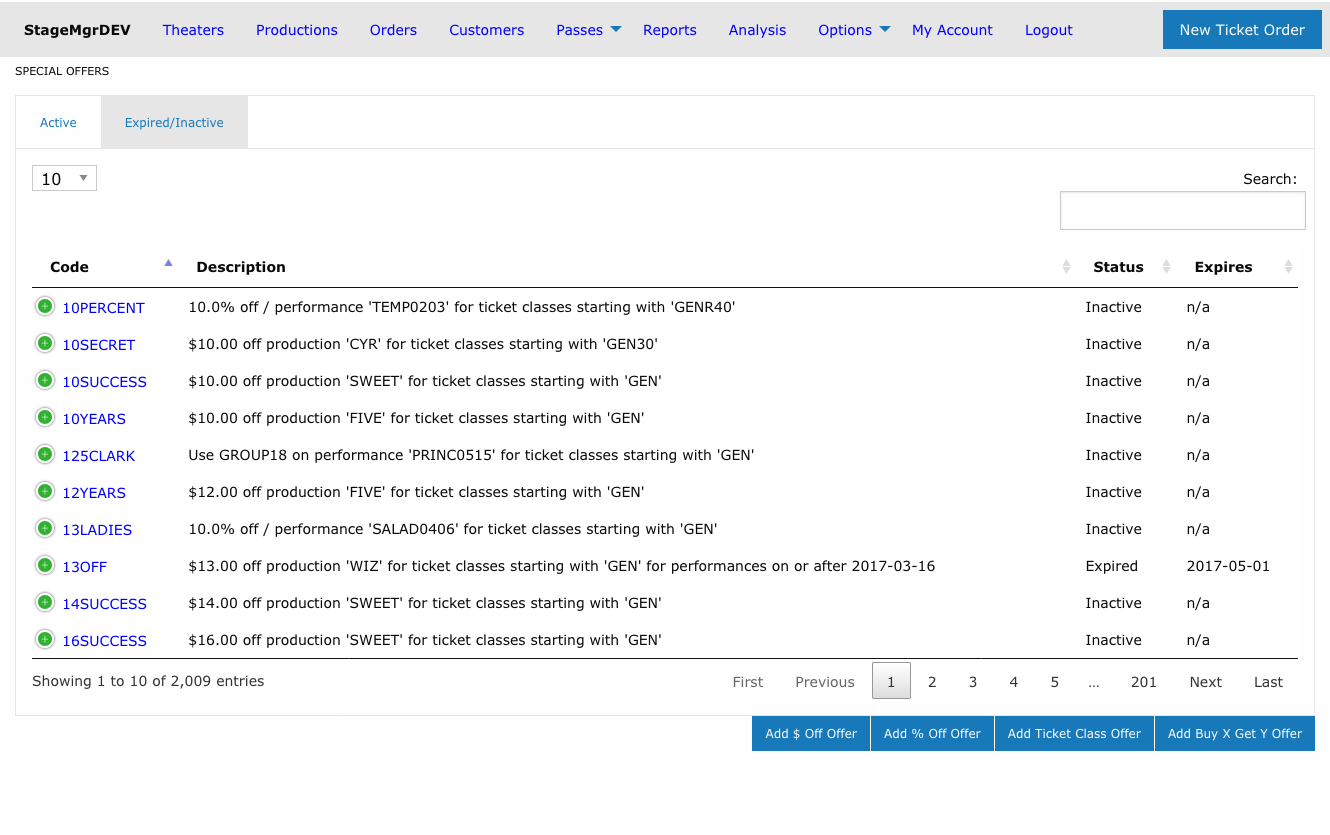Switch to the Expired/Inactive tab
The width and height of the screenshot is (1330, 835).
[x=174, y=122]
